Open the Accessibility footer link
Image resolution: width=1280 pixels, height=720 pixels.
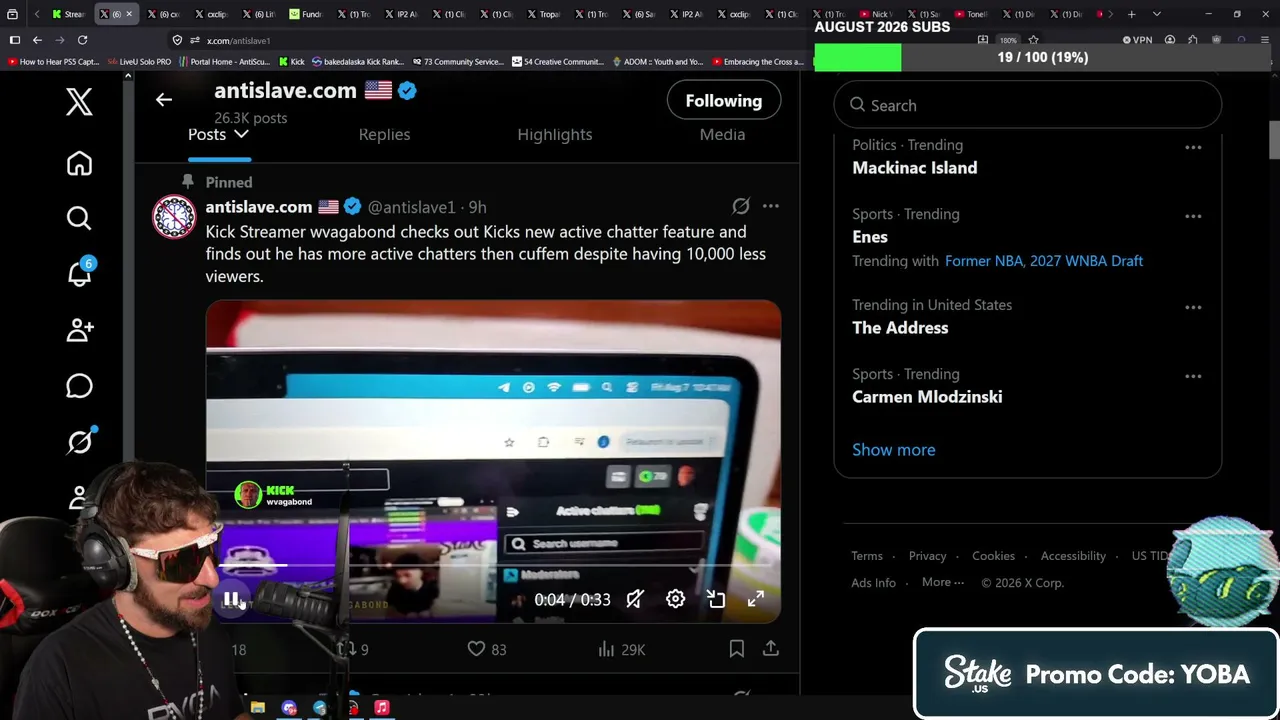click(1073, 556)
